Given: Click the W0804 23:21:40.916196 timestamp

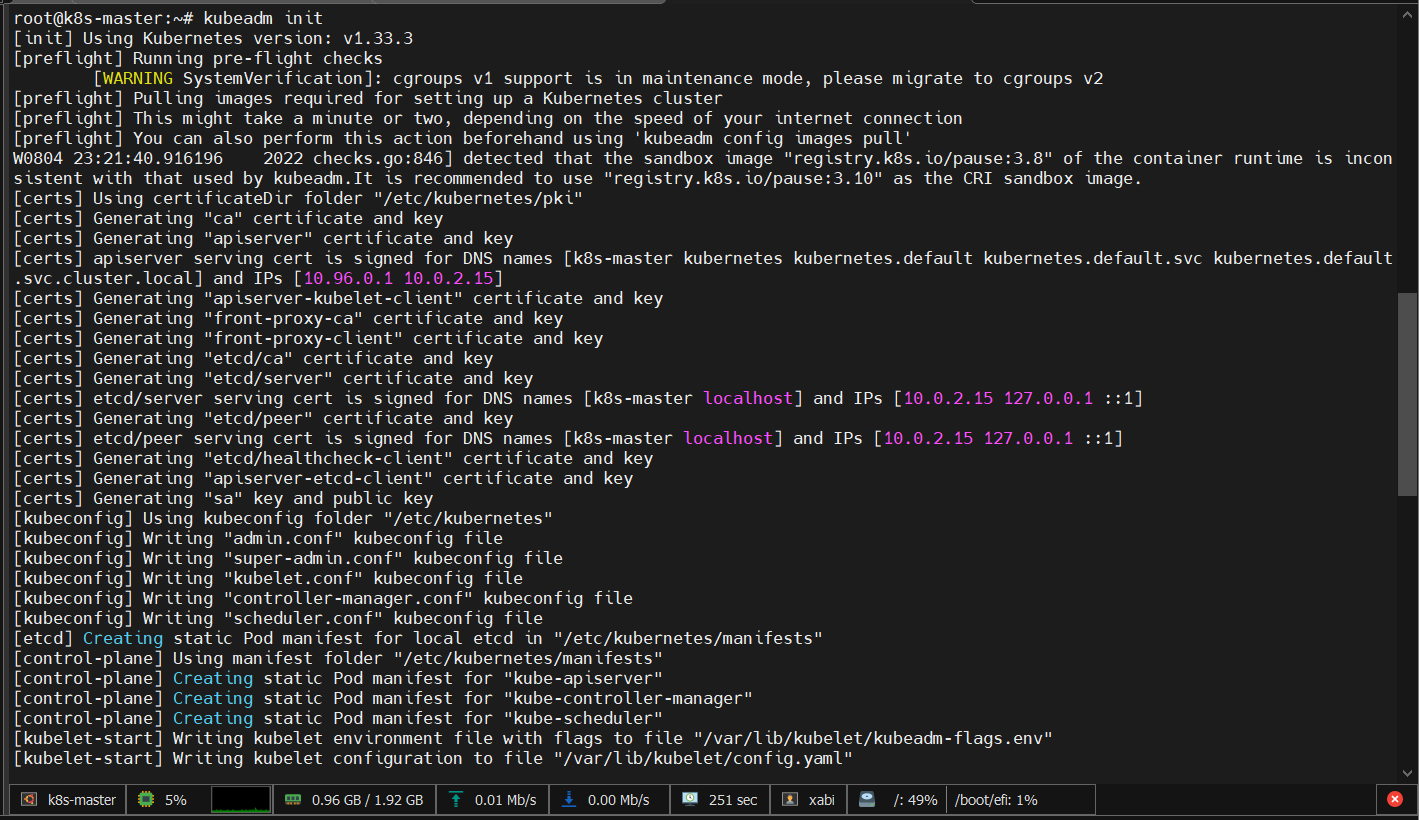Looking at the screenshot, I should (118, 158).
